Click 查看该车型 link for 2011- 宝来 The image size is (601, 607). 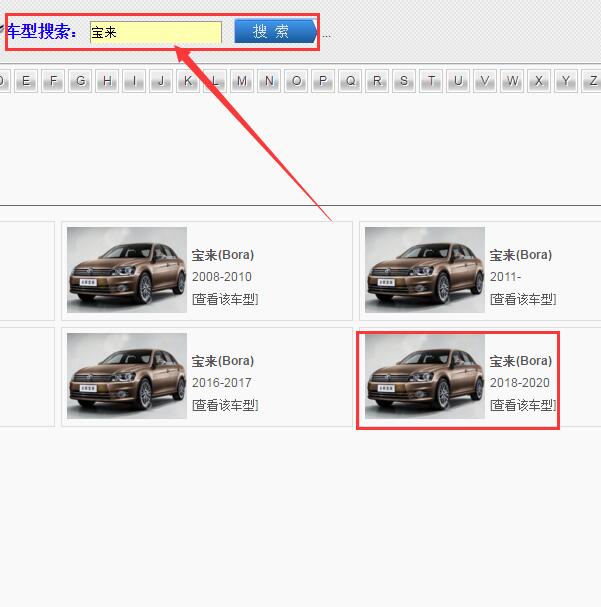[523, 299]
